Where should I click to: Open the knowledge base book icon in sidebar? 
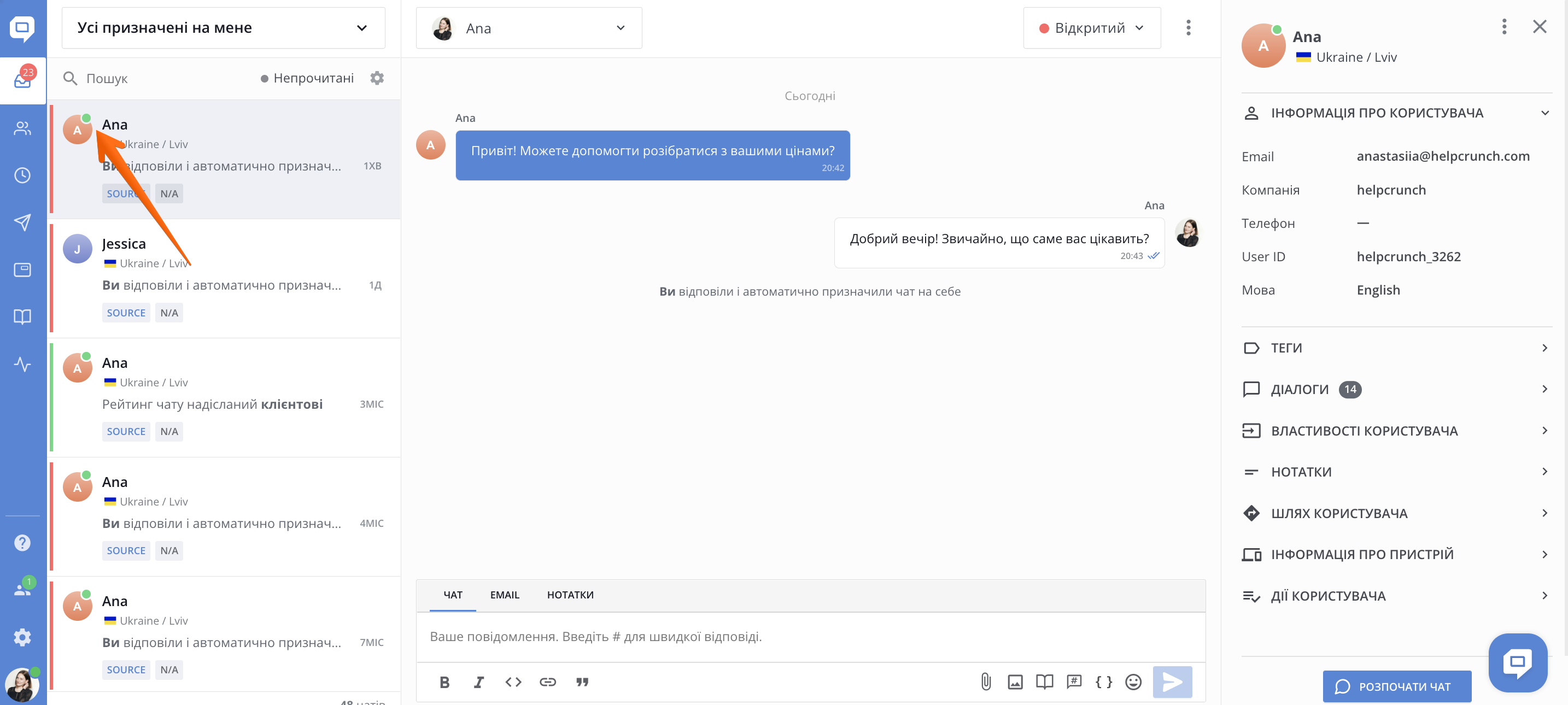click(22, 317)
